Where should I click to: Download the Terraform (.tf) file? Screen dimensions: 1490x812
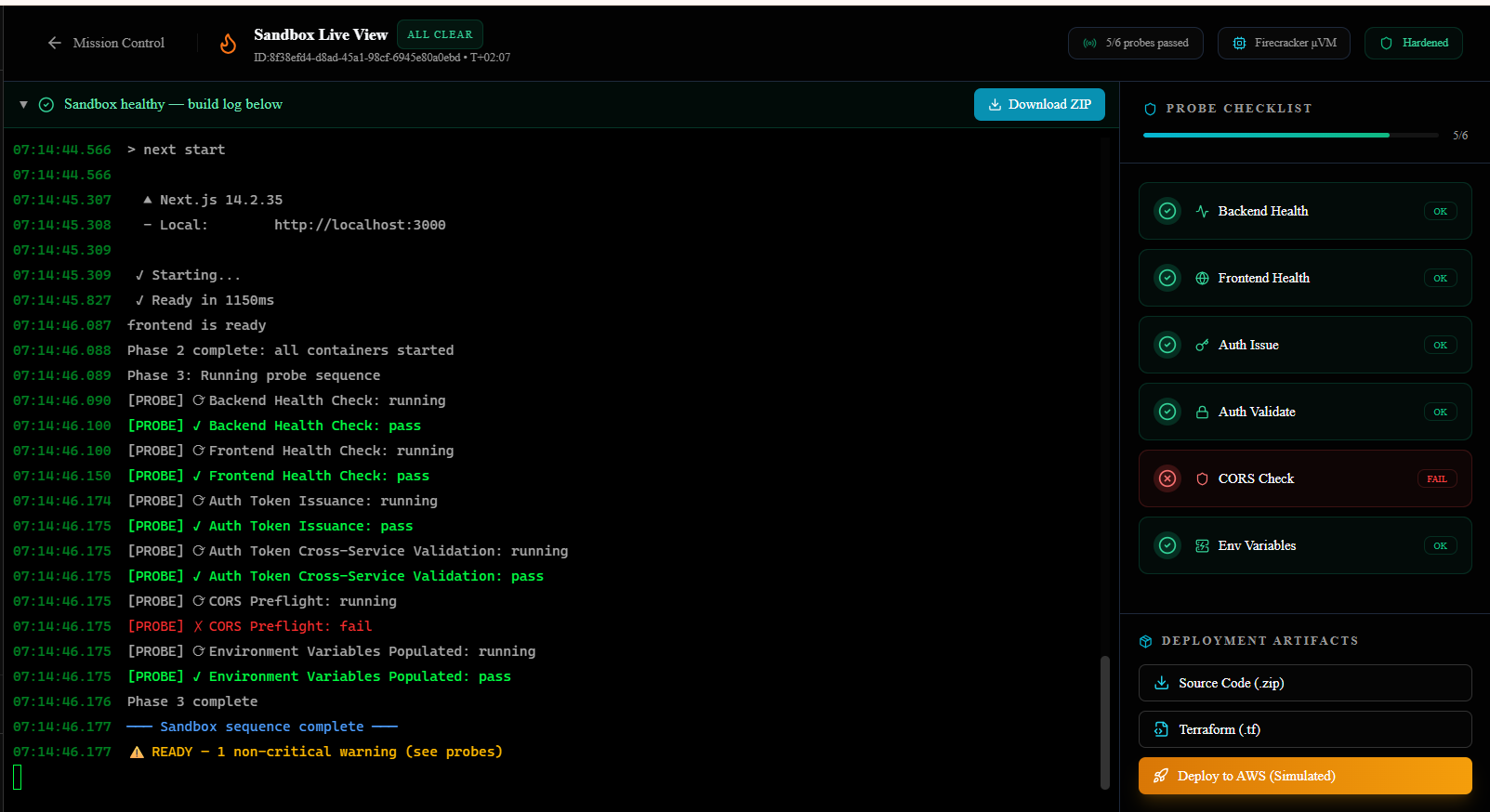pyautogui.click(x=1305, y=729)
